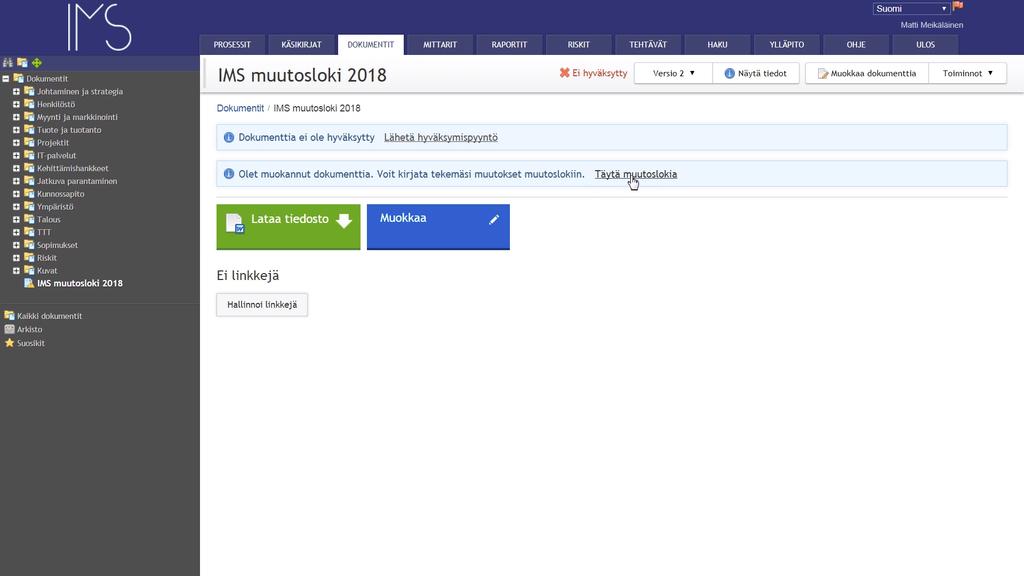Screen dimensions: 1024x576
Task: Open the TEHTÄVÄT tab
Action: coord(648,44)
